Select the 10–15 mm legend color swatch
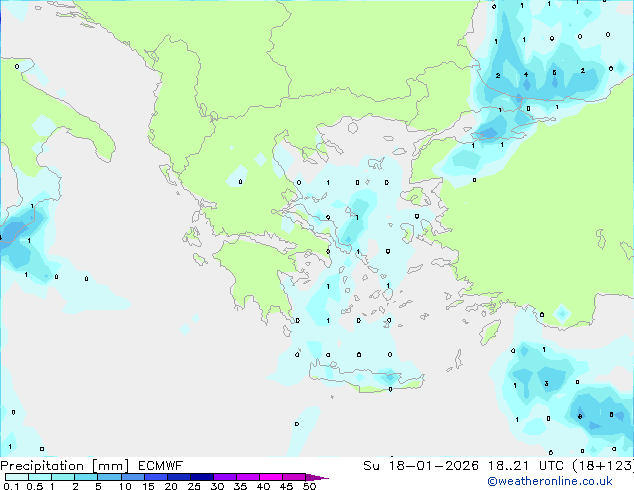 [132, 477]
